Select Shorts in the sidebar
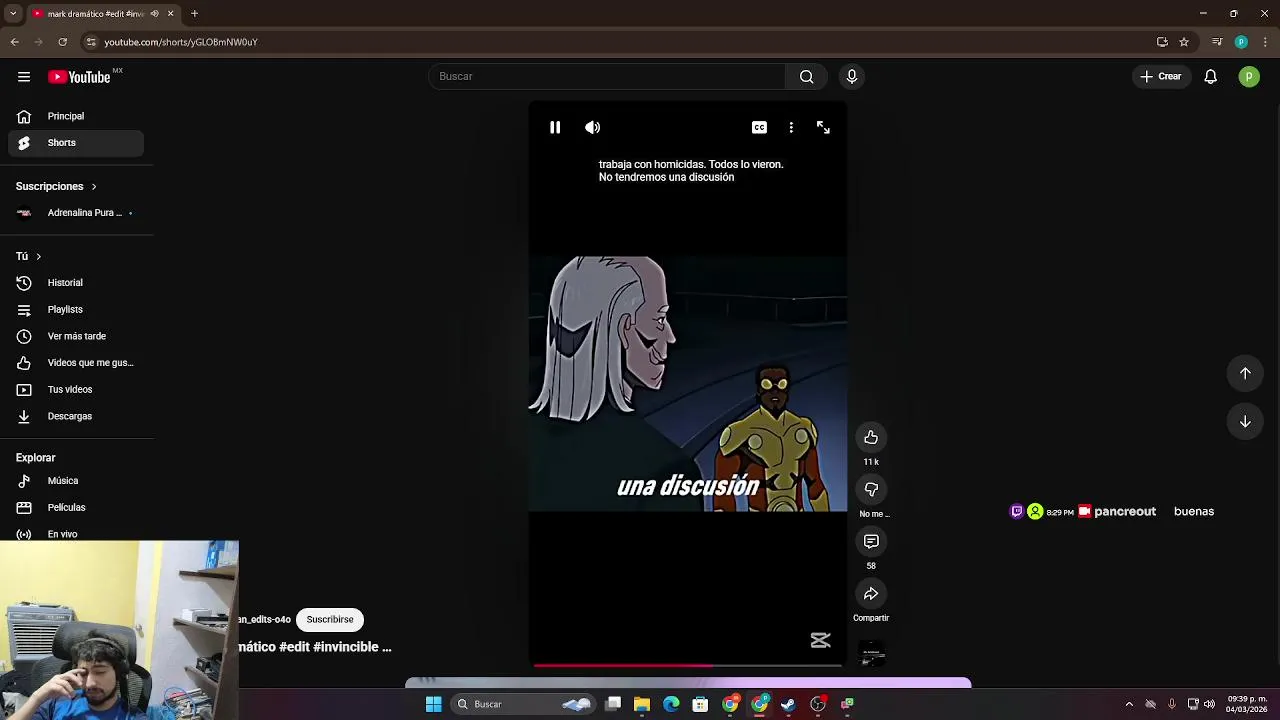 pyautogui.click(x=76, y=143)
